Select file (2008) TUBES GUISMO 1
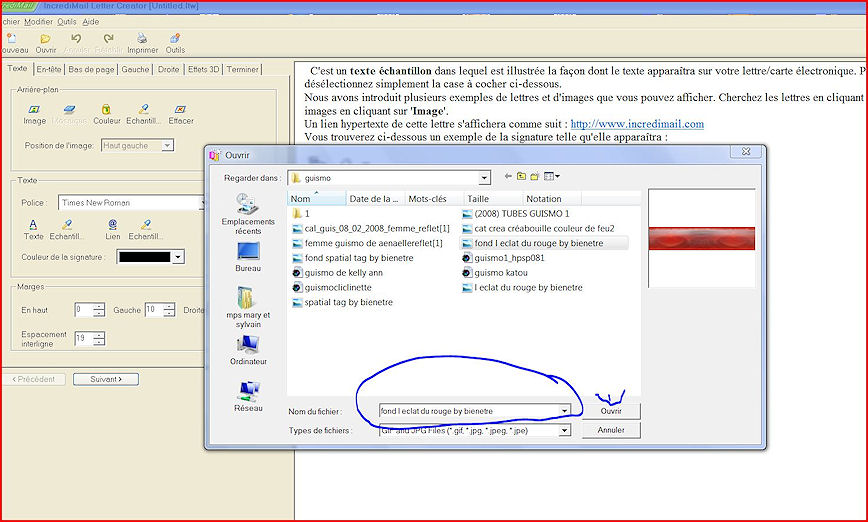 (515, 214)
